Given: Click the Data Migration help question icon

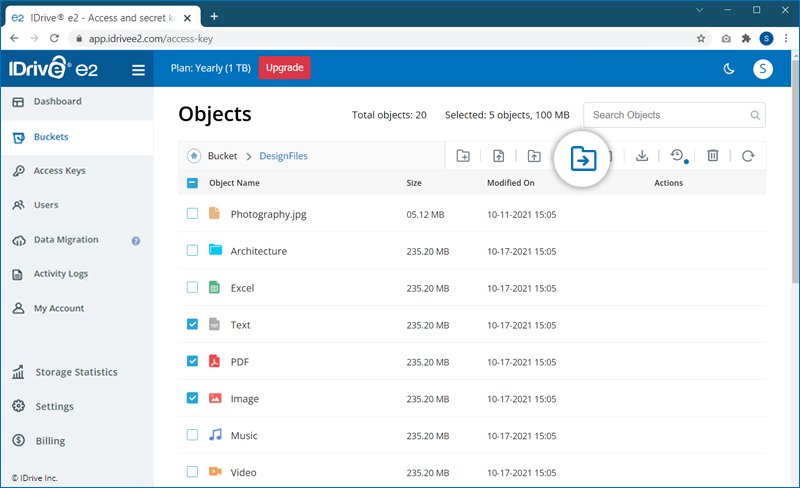Looking at the screenshot, I should (136, 241).
